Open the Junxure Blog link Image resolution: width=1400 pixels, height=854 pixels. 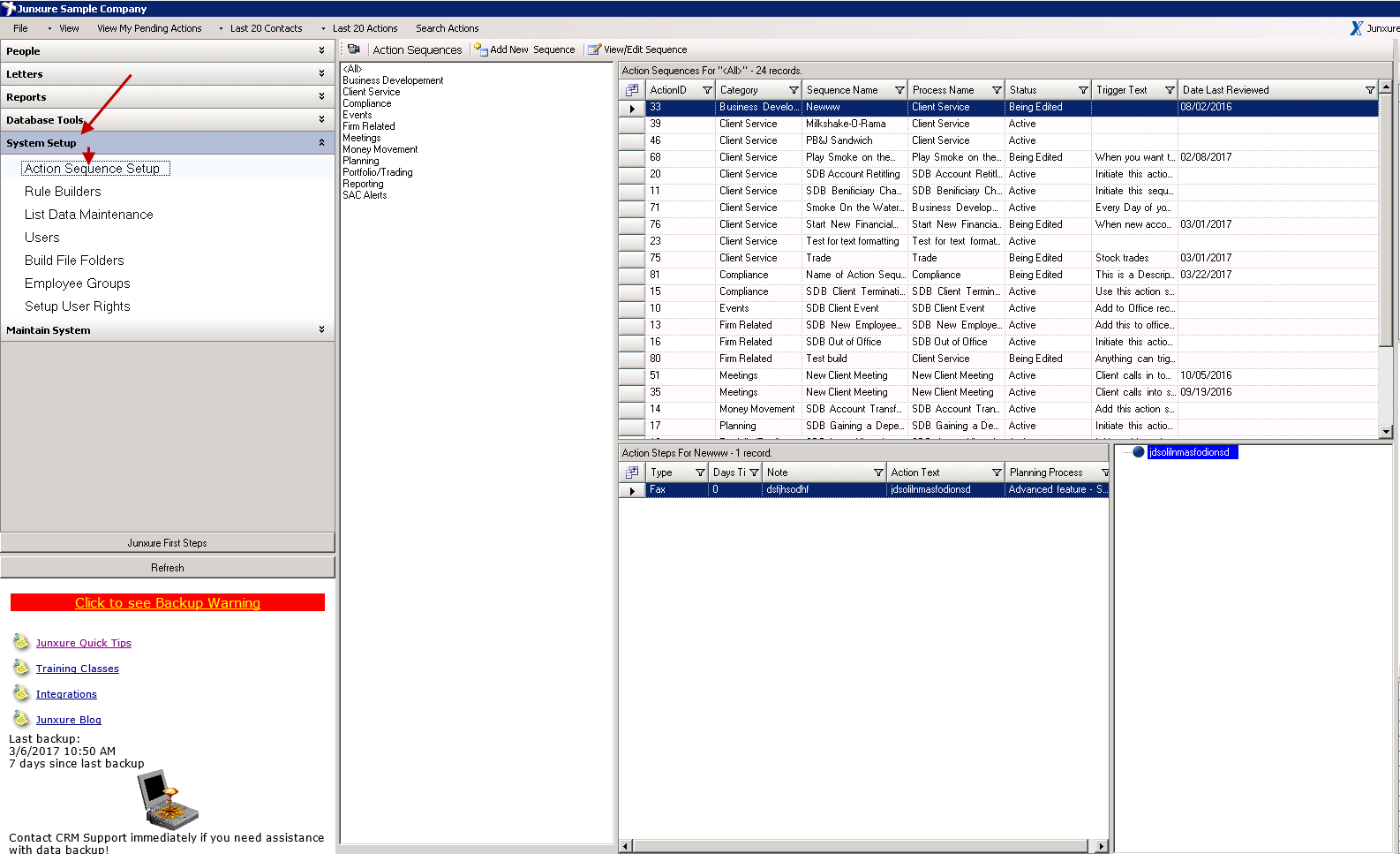(x=69, y=720)
